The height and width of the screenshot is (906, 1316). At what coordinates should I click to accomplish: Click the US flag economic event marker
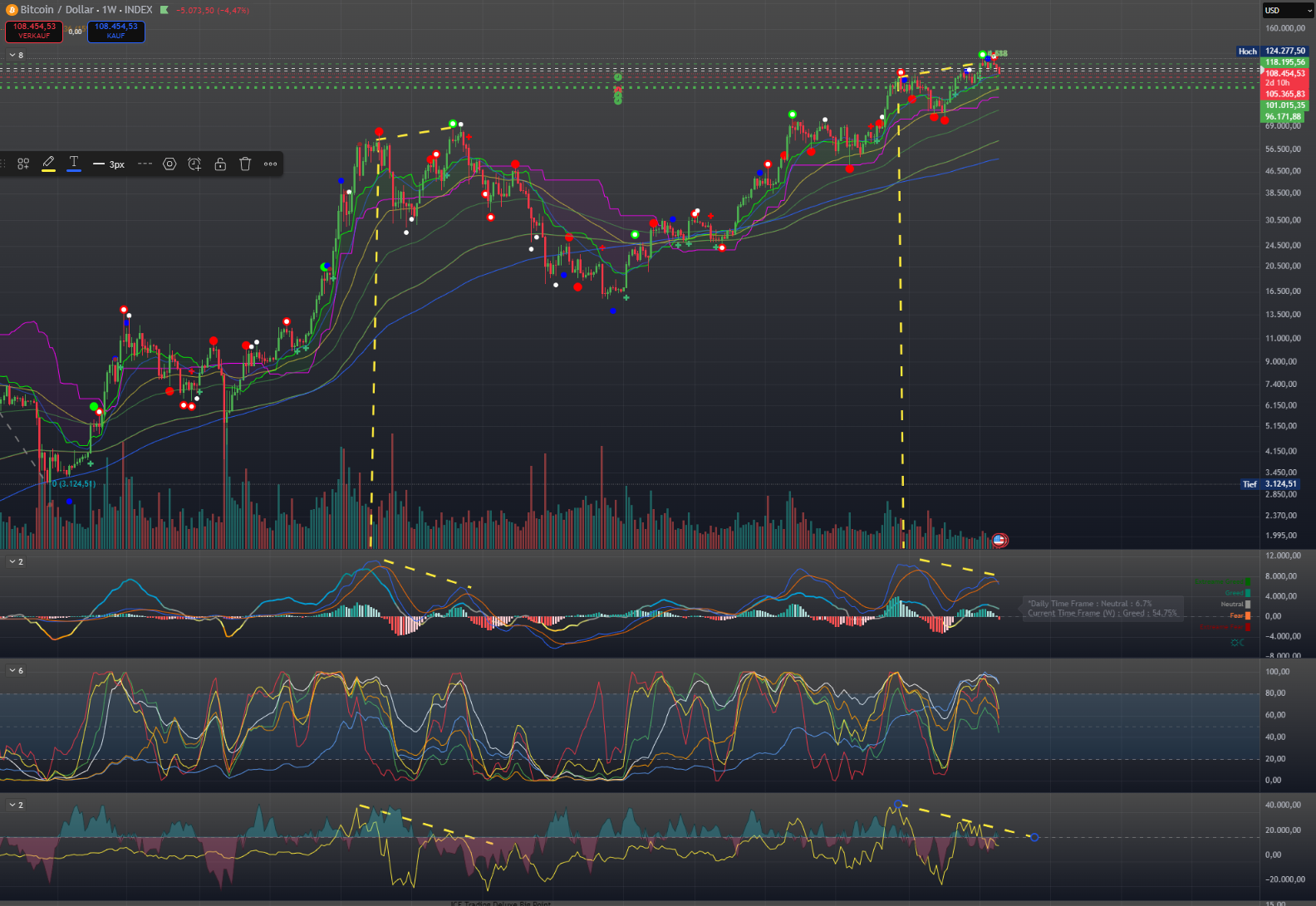(999, 541)
